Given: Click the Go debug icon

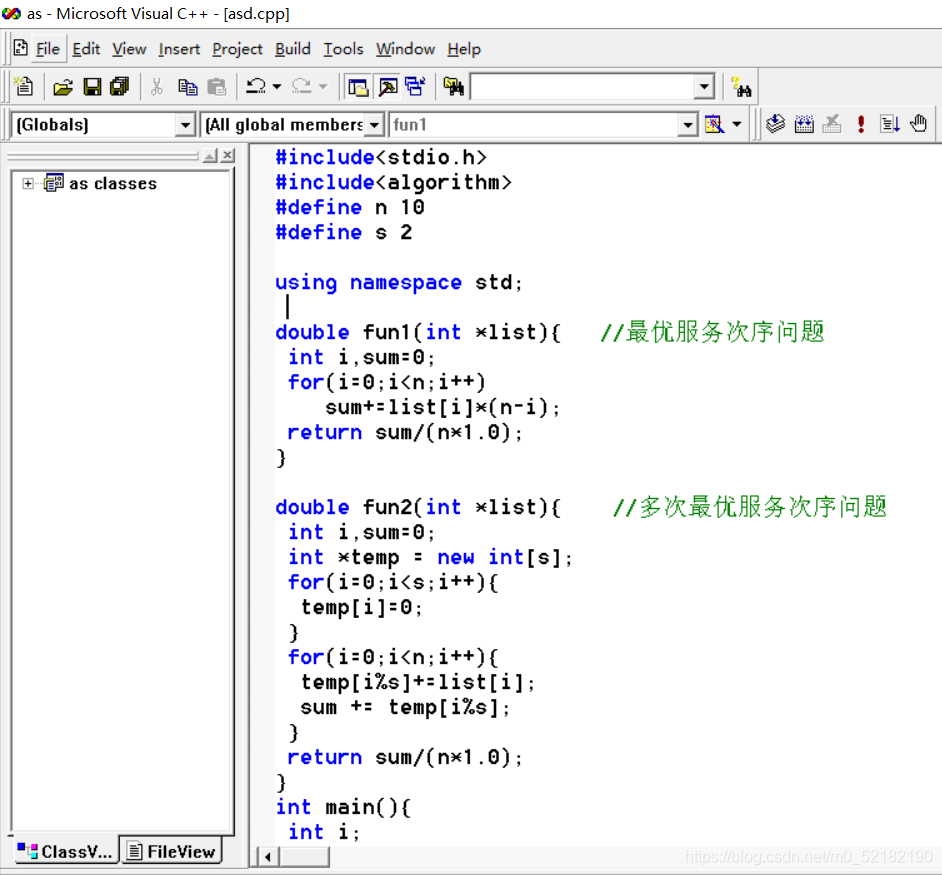Looking at the screenshot, I should coord(889,124).
